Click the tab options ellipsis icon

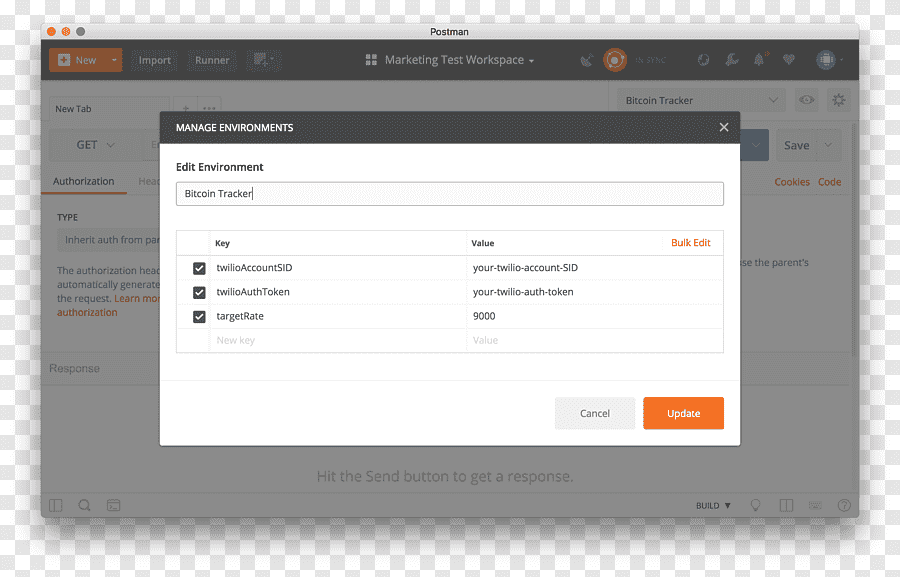point(209,108)
